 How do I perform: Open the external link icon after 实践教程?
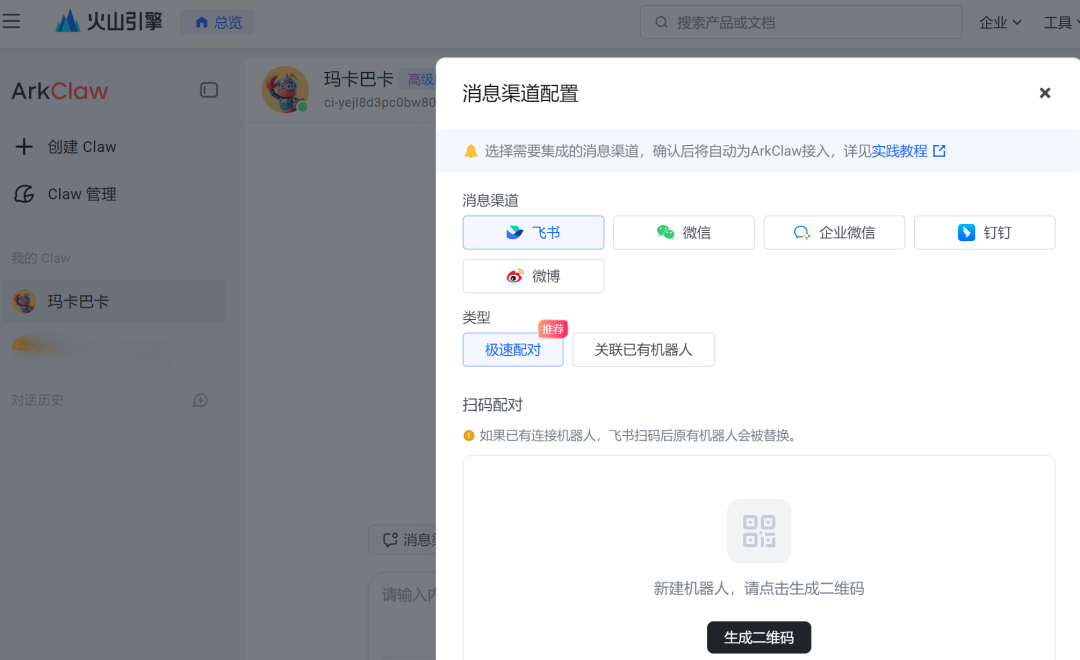coord(939,151)
